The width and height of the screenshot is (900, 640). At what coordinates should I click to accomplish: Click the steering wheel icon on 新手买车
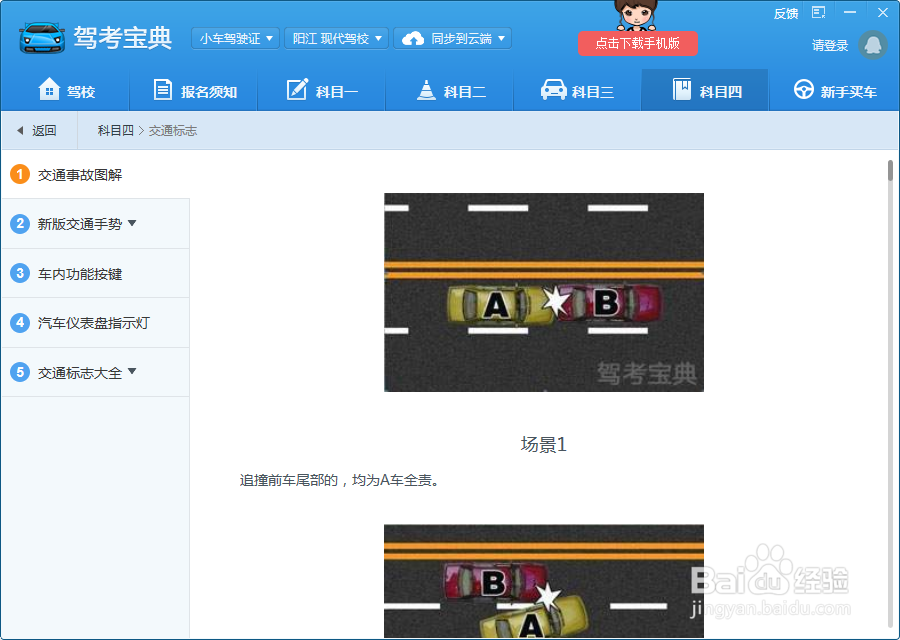tap(804, 89)
